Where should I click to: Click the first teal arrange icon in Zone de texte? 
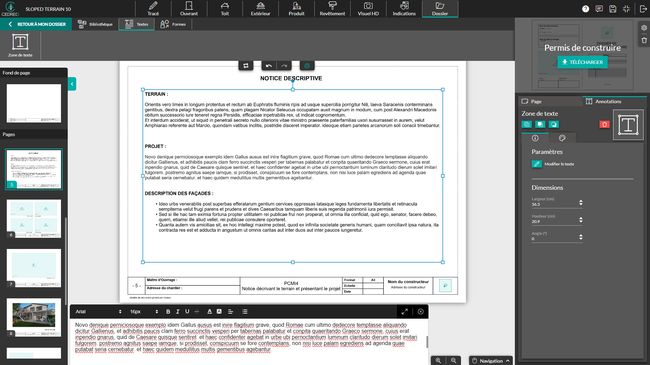coord(526,124)
